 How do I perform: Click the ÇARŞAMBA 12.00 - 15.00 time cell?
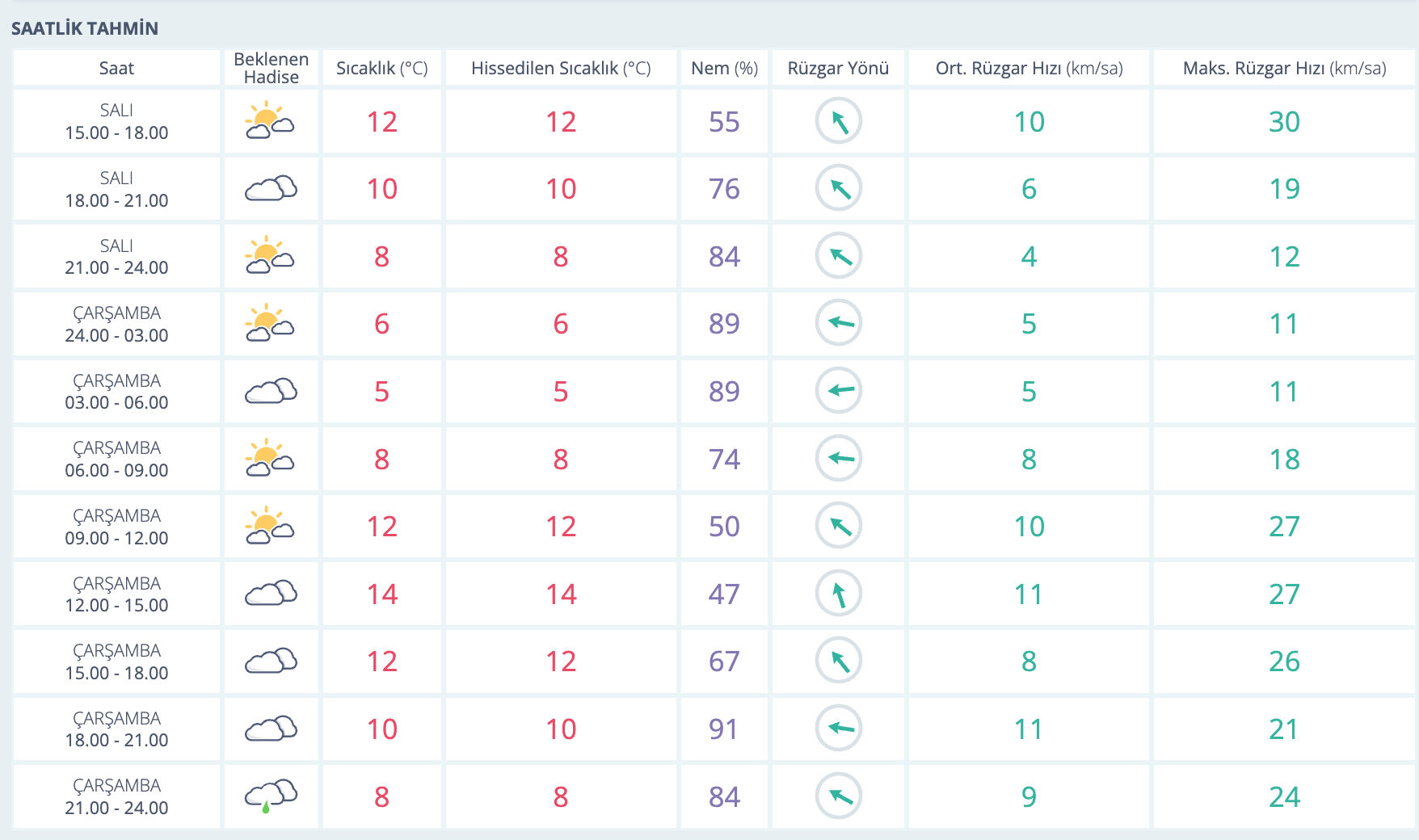pyautogui.click(x=116, y=594)
